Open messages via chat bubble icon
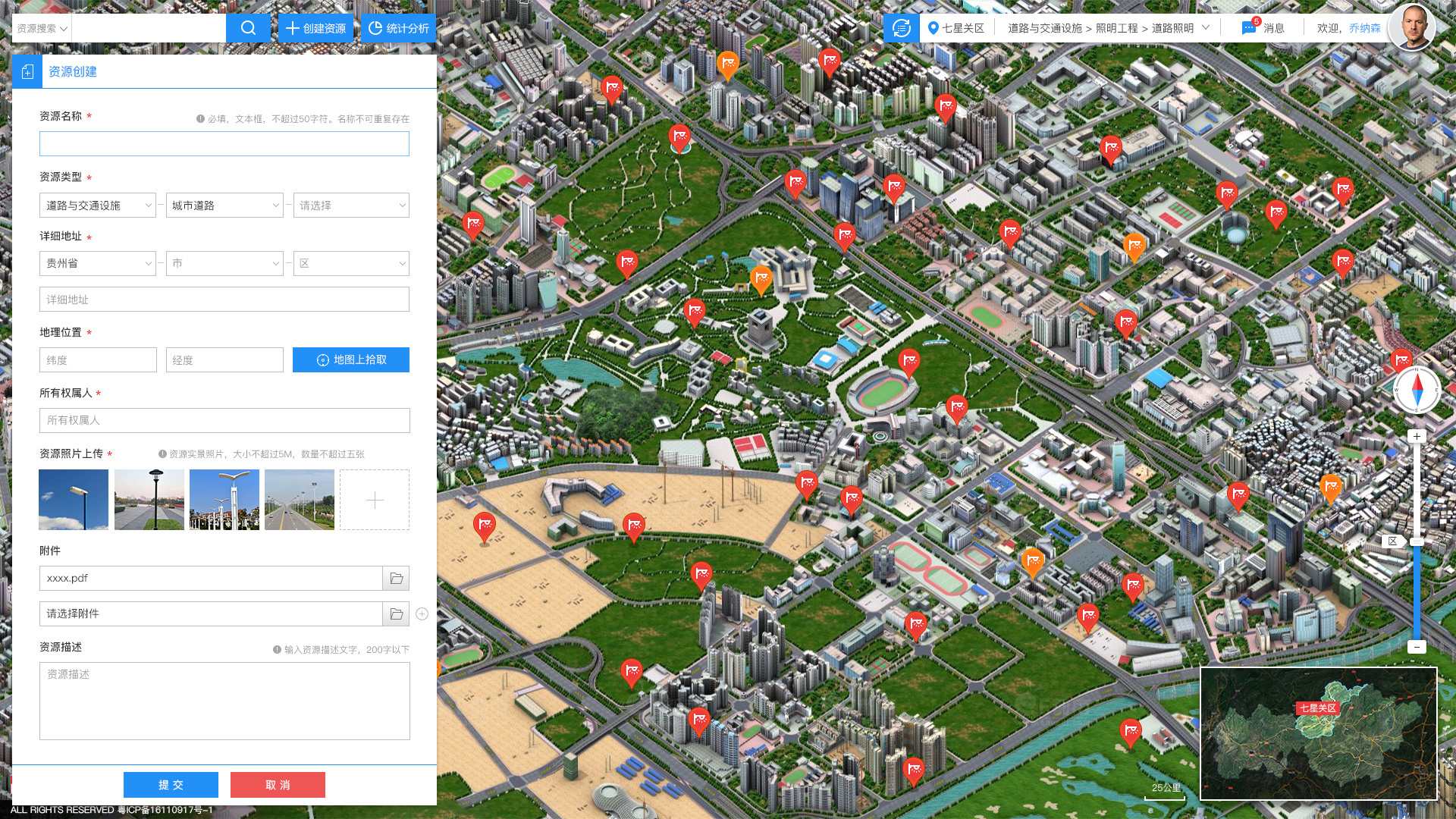The width and height of the screenshot is (1456, 819). (x=1248, y=28)
